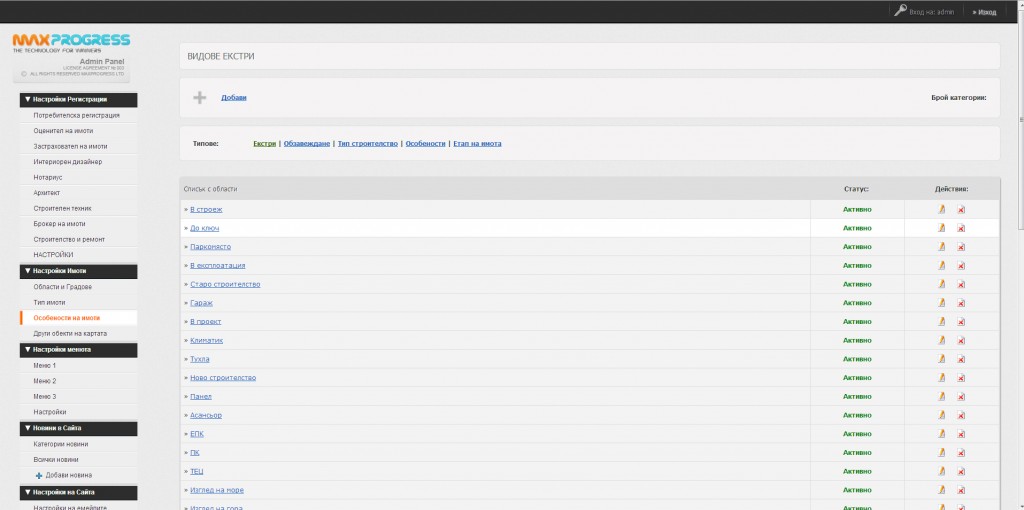
Task: Click the key icon beside admin login
Action: pos(901,10)
